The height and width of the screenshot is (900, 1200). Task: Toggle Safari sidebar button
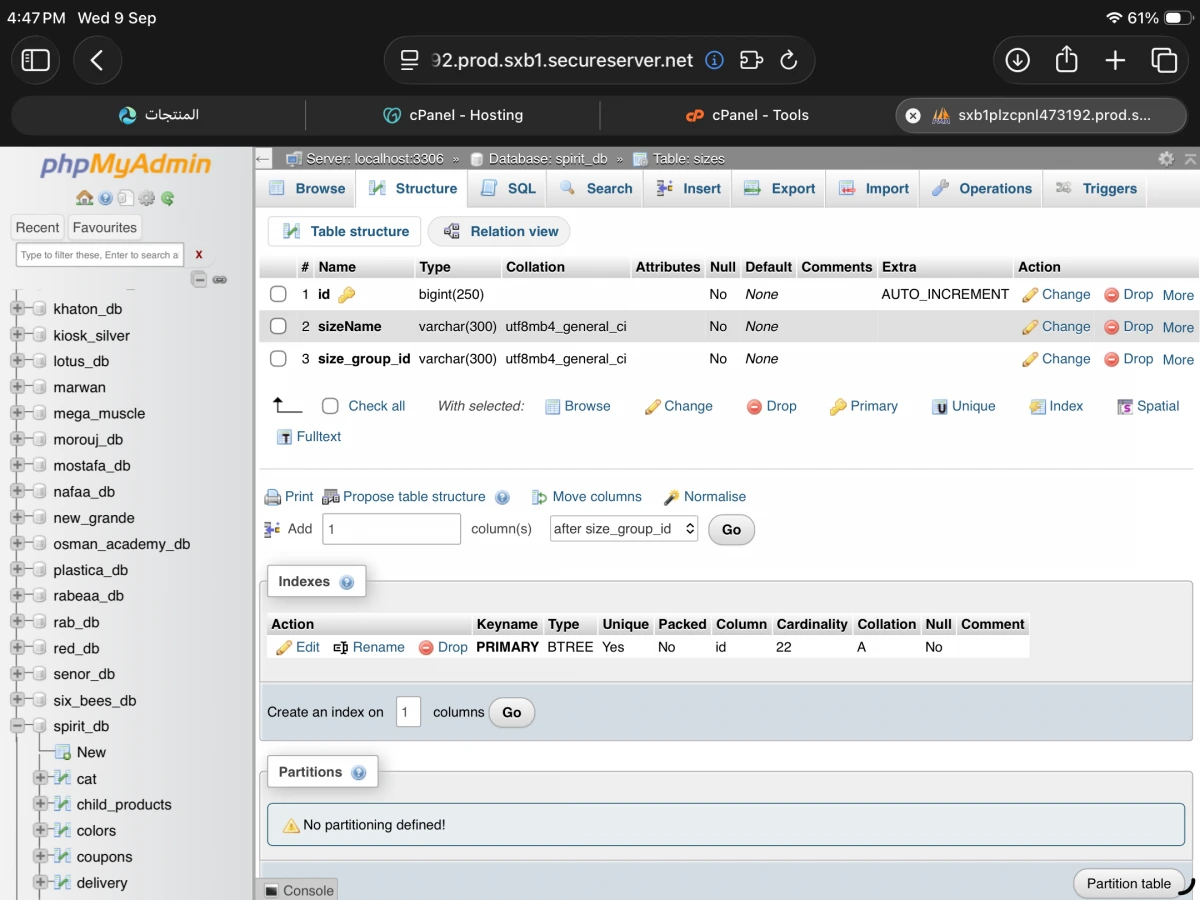coord(36,61)
